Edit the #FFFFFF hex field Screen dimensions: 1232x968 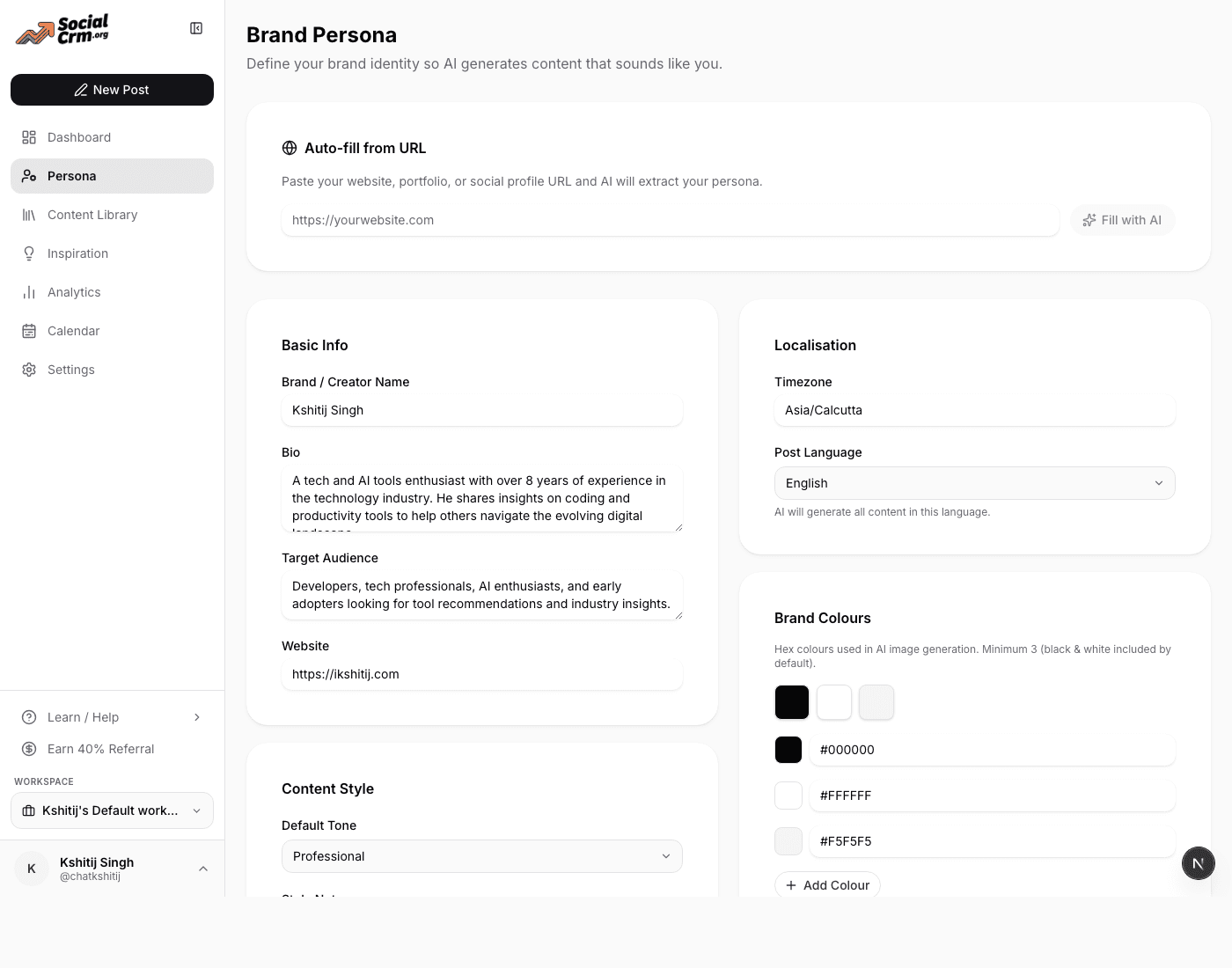pos(993,796)
